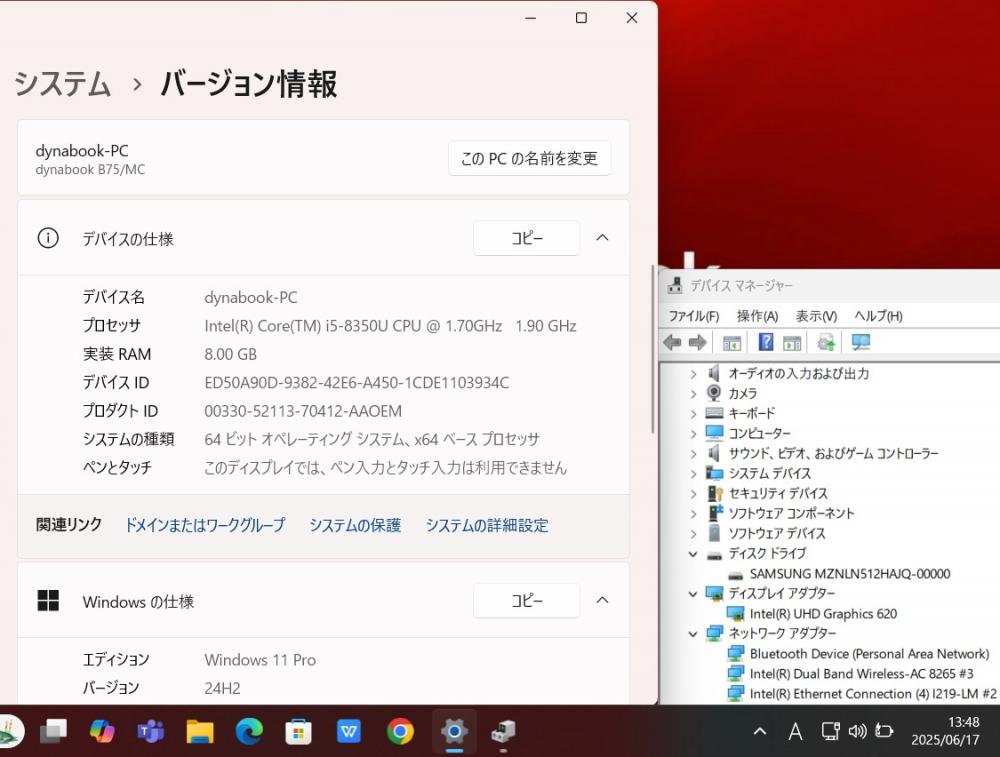Click the この PC の名前を変更 button
Screen dimensions: 1000x757
tap(529, 158)
